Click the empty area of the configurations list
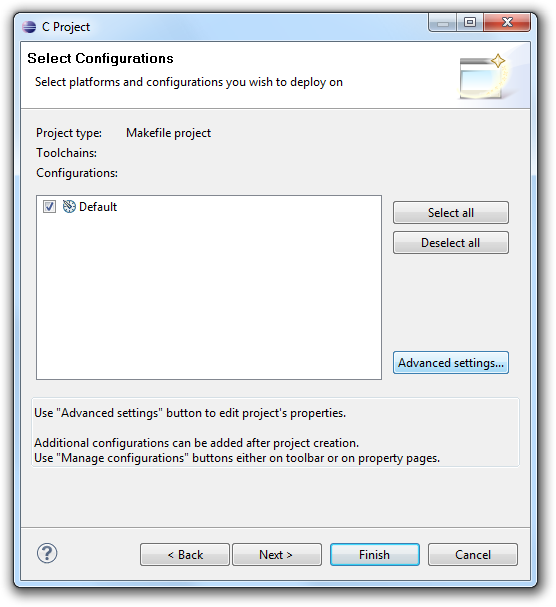 pos(209,298)
